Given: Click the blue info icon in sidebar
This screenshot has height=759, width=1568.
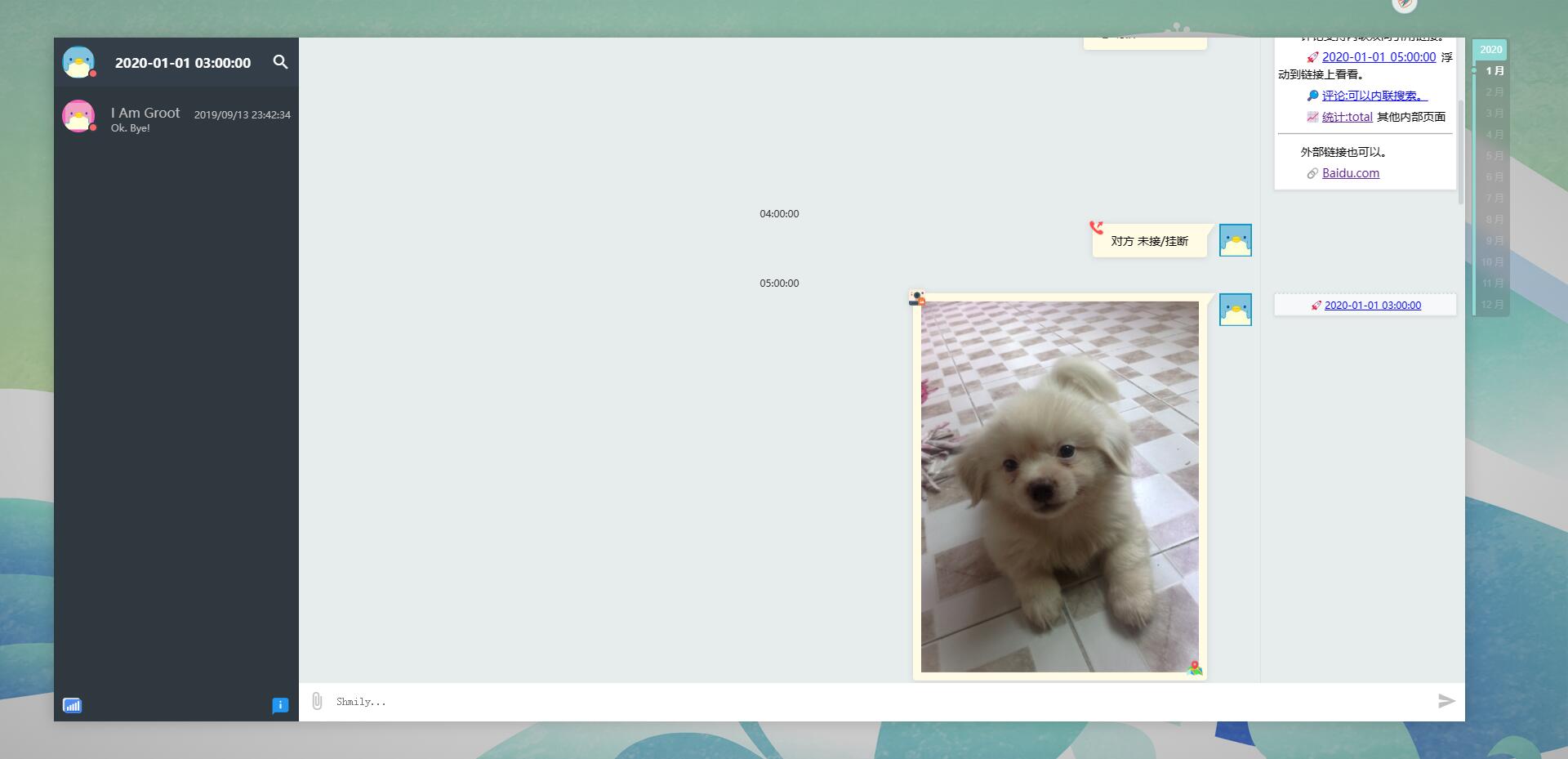Looking at the screenshot, I should [279, 705].
